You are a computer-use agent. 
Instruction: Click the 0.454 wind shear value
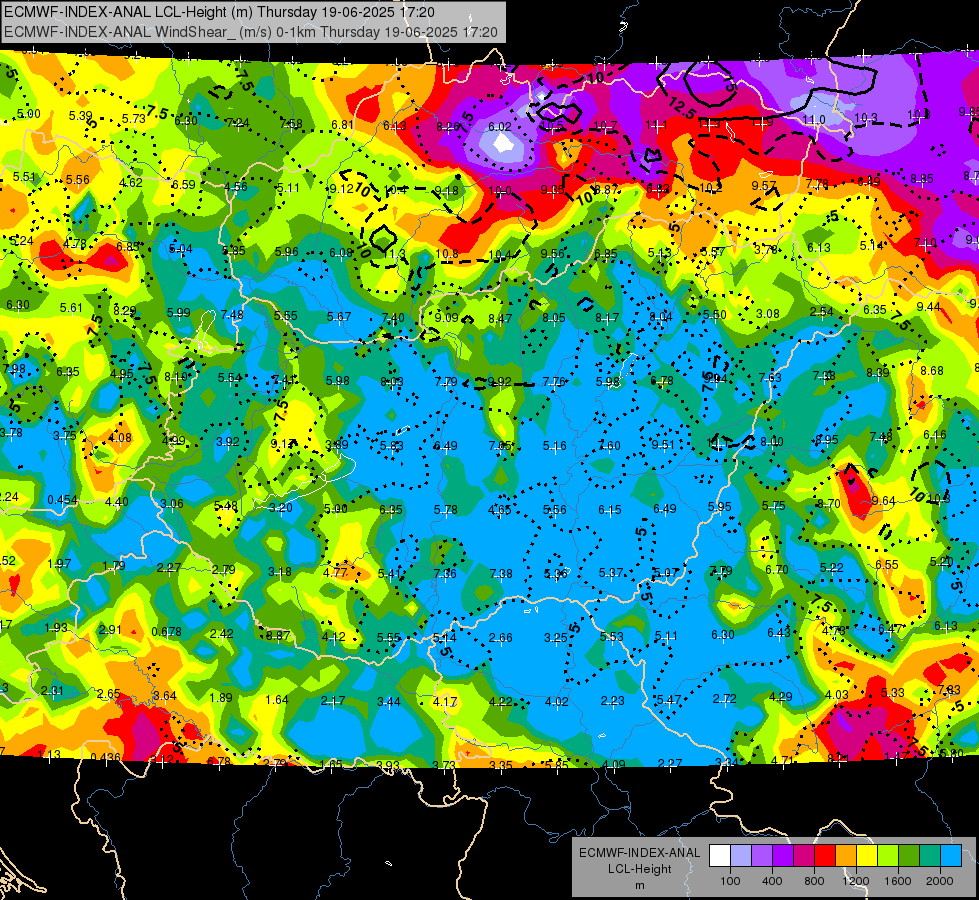coord(62,500)
